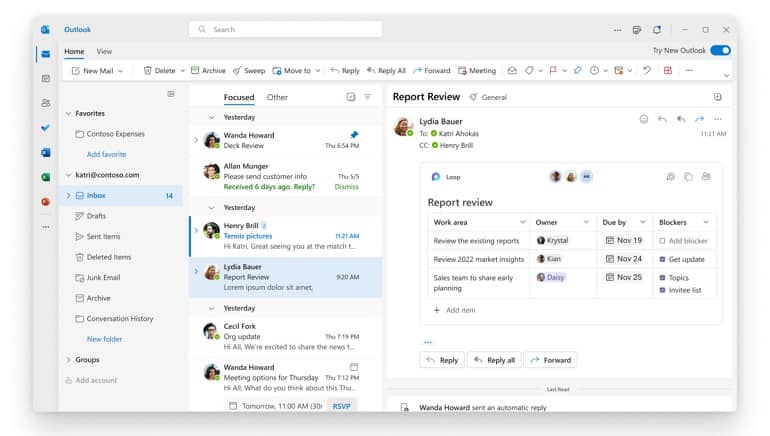Open the Drafts folder
Screen dimensions: 770x436
click(x=96, y=216)
